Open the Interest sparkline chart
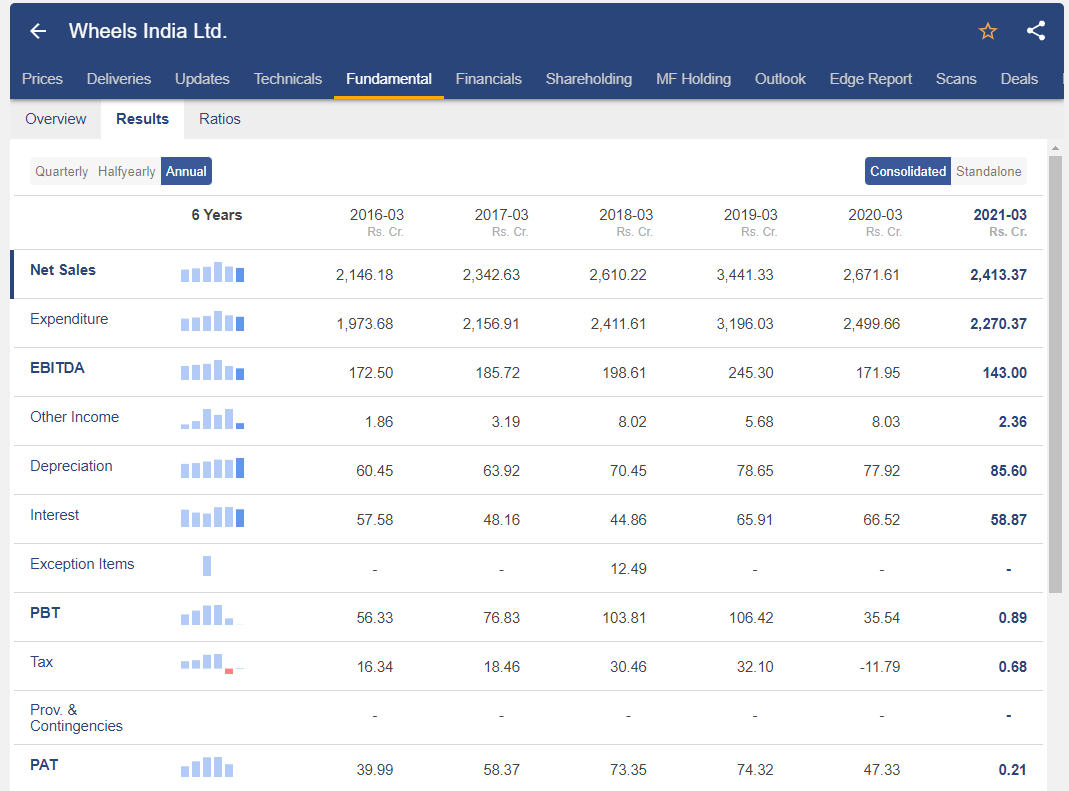Screen dimensions: 1069x791 coord(212,517)
